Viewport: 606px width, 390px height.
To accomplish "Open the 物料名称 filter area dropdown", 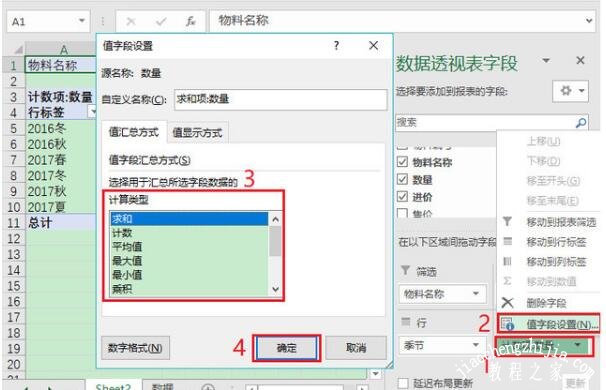I will 476,294.
